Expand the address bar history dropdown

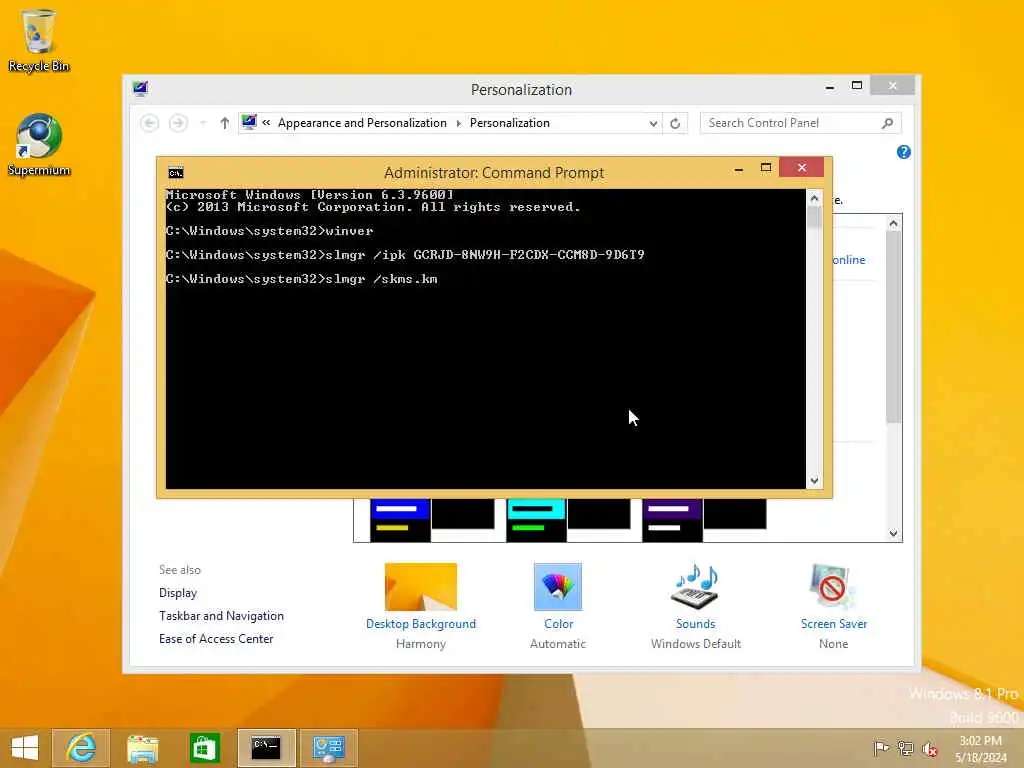(x=653, y=123)
